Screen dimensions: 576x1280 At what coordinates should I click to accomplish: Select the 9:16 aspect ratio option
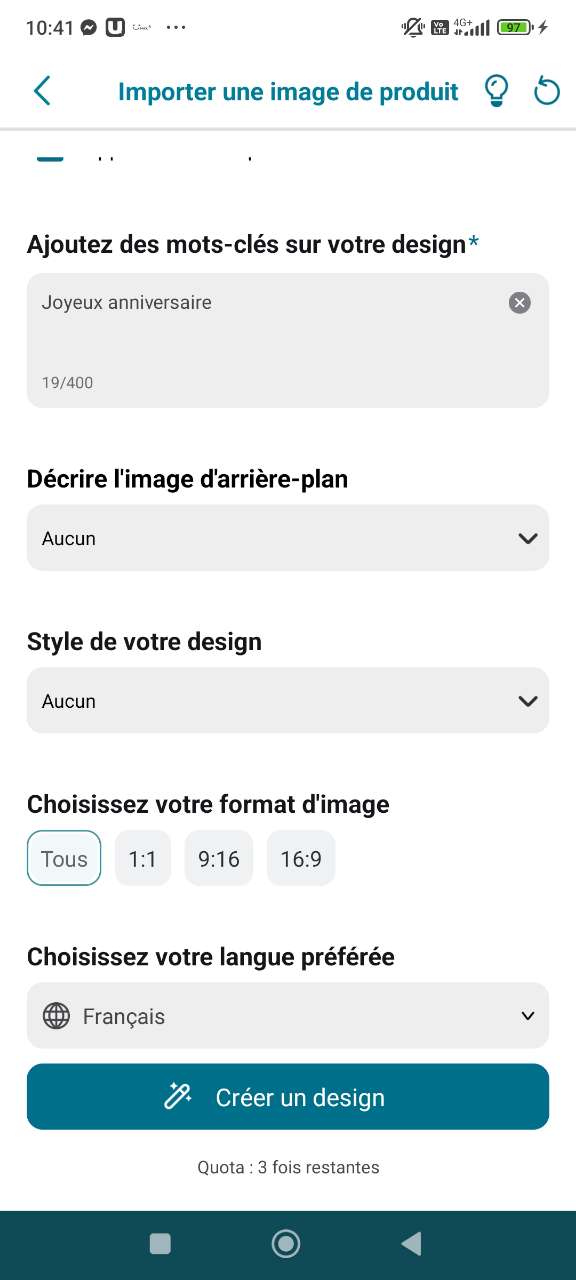[218, 858]
